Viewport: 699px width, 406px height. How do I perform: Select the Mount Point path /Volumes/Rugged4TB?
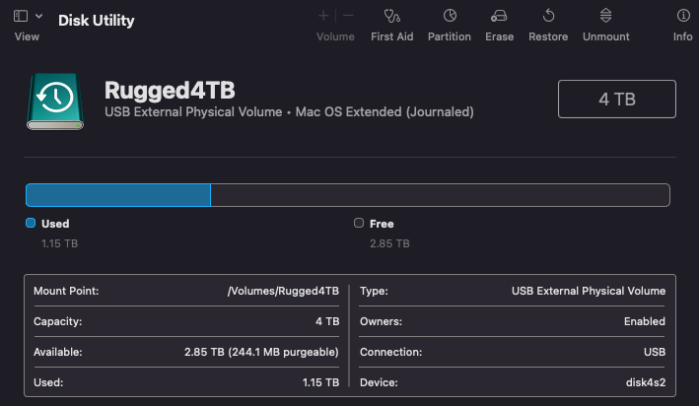tap(283, 291)
